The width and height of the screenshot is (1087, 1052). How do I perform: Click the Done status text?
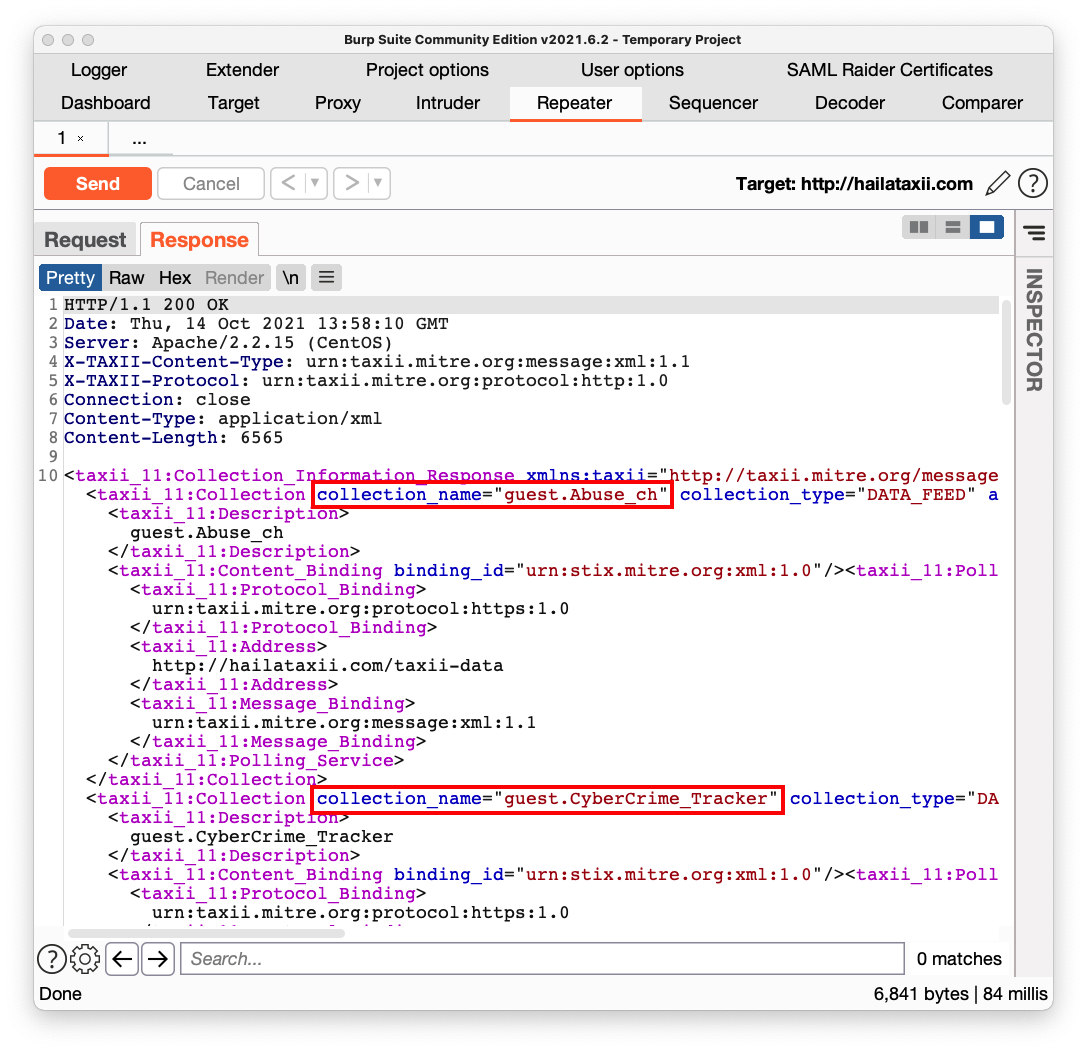60,994
